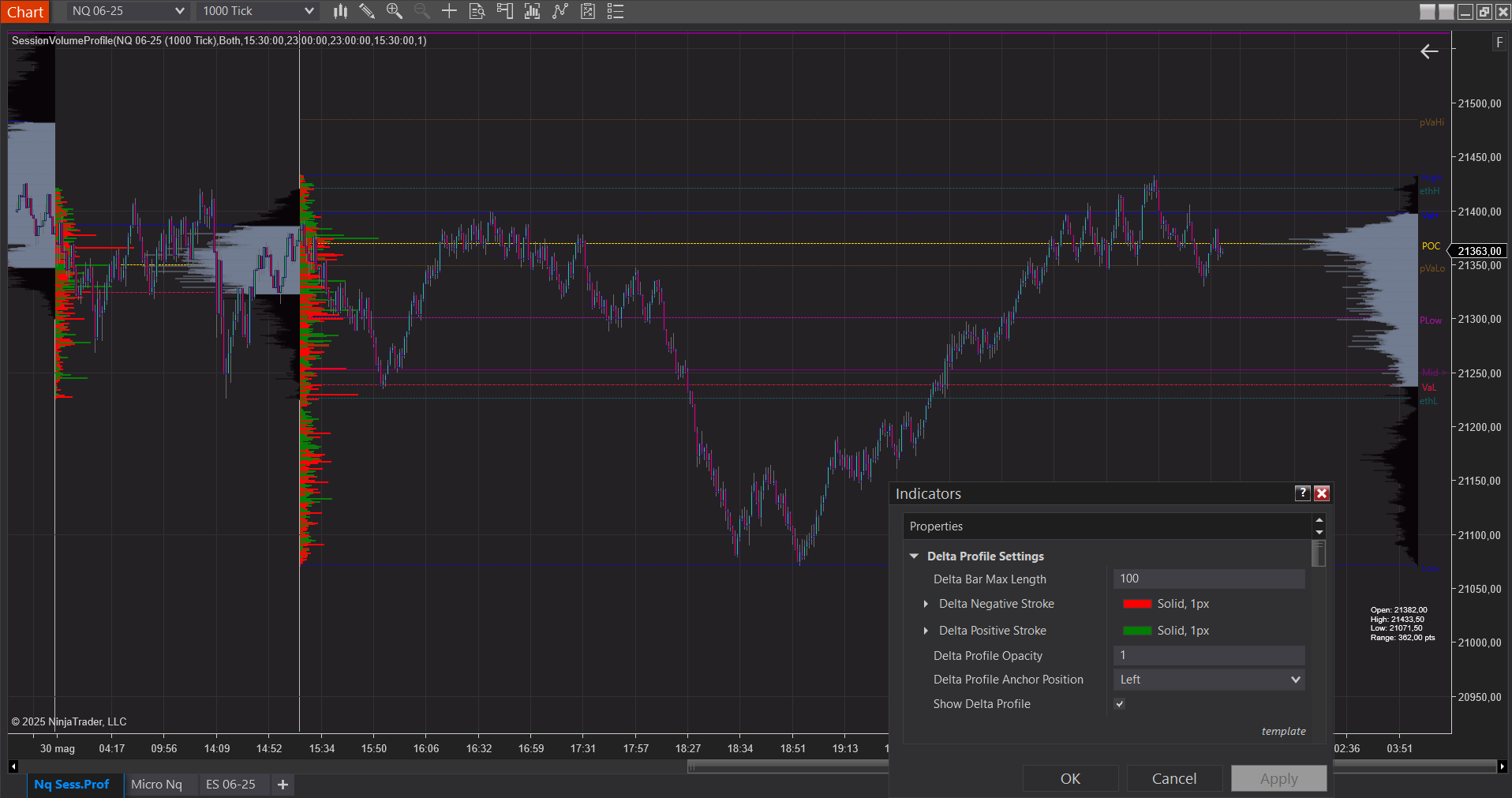Viewport: 1512px width, 798px height.
Task: Click the Properties header text
Action: (936, 526)
